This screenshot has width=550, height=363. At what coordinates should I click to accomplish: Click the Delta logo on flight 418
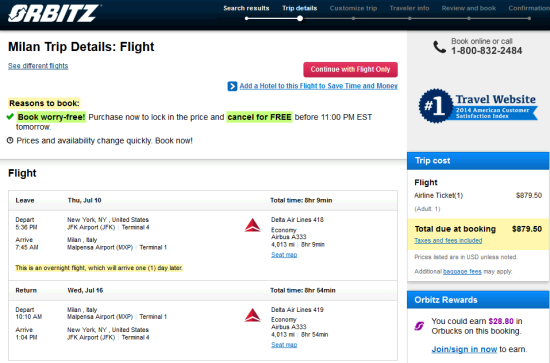click(x=253, y=225)
